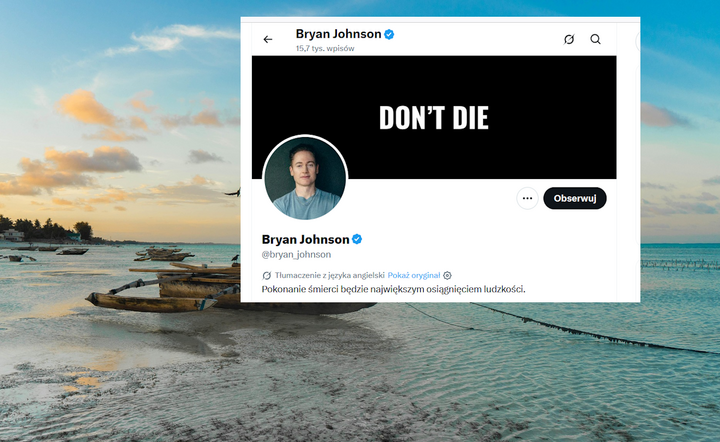The height and width of the screenshot is (442, 720).
Task: Open Grok icon in profile header
Action: 569,39
